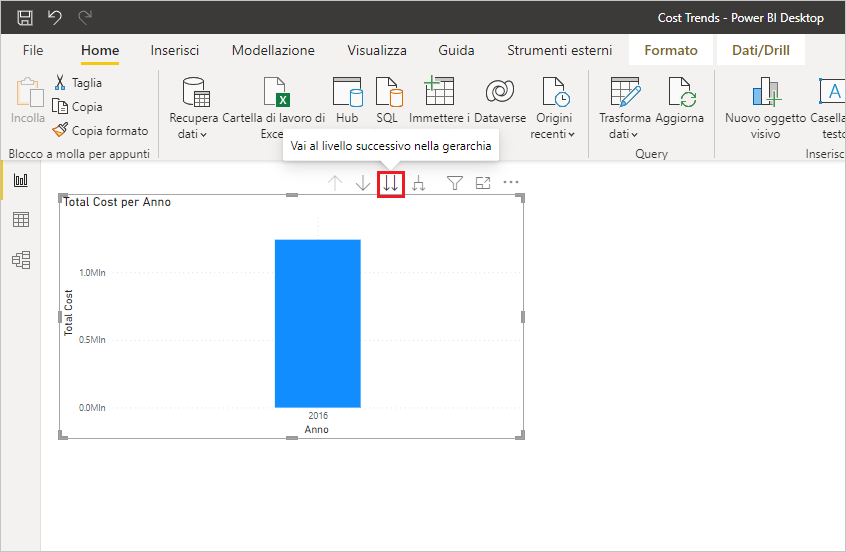Click the 2016 blue bar in the chart

318,323
